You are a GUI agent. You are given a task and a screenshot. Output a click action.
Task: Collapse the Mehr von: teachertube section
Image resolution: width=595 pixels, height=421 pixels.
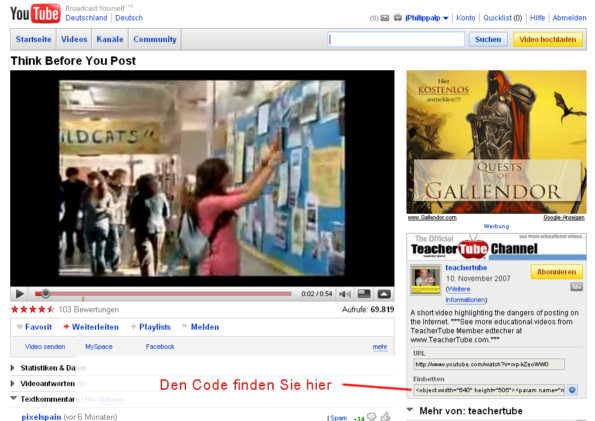(x=410, y=410)
